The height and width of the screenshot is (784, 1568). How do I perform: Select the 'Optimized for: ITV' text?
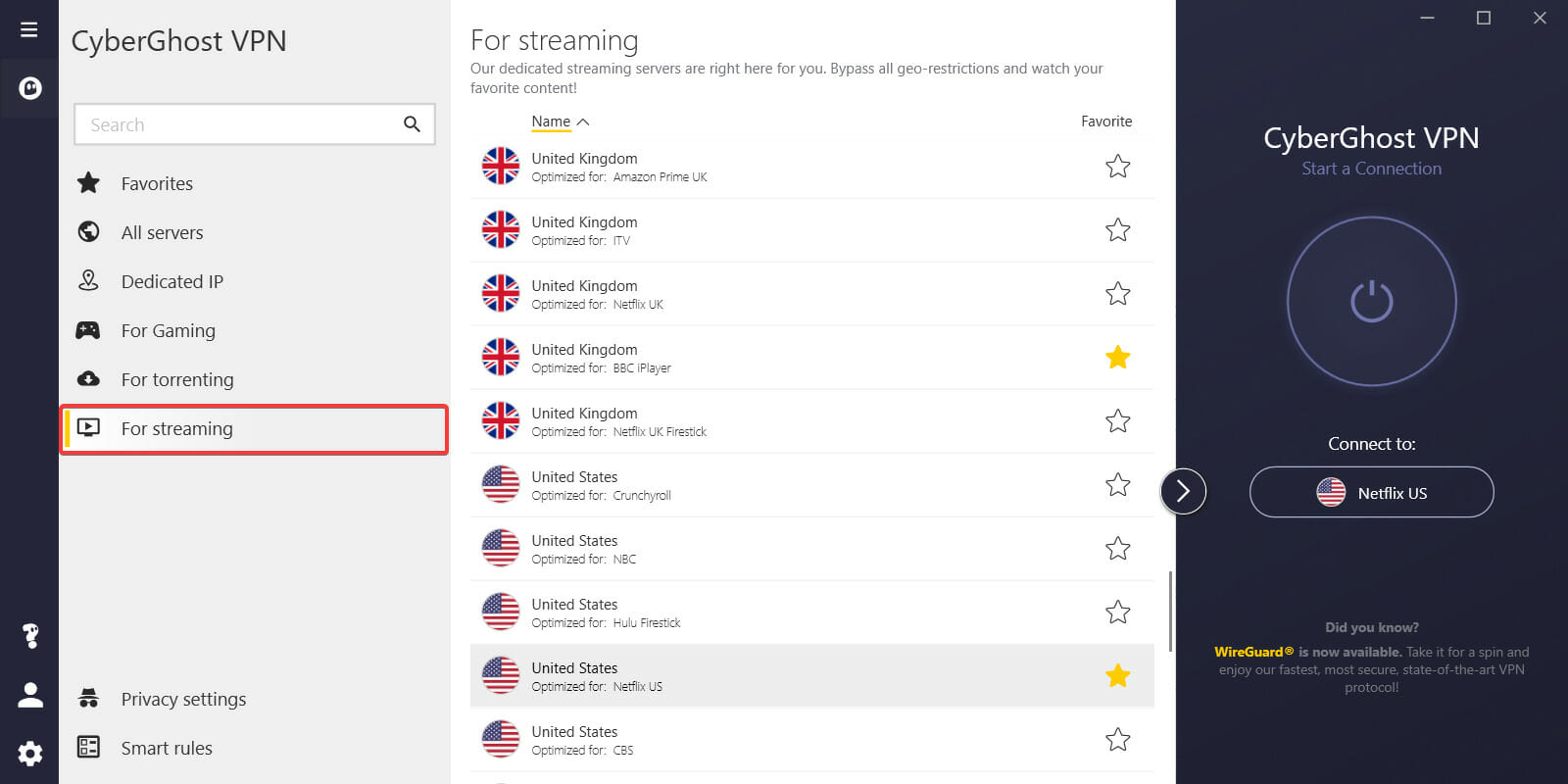(x=581, y=241)
